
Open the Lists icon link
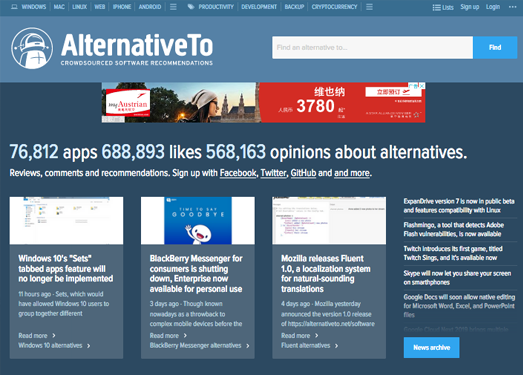click(443, 7)
